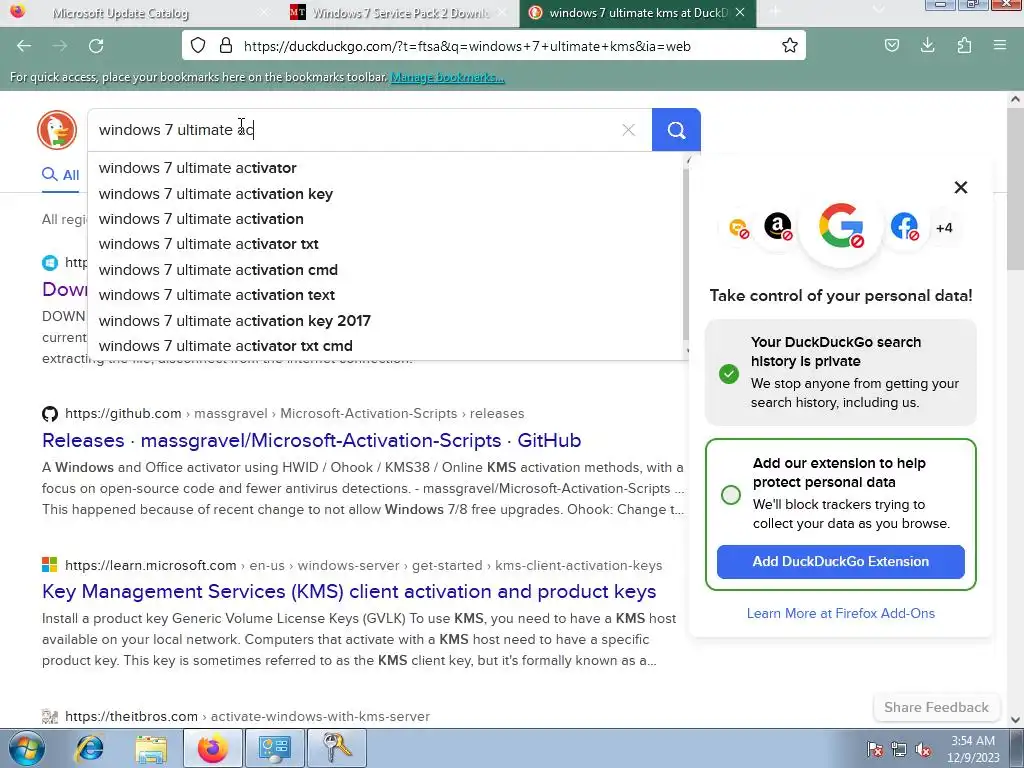Screen dimensions: 1024x768
Task: Click the DuckDuckGo logo
Action: 57,129
